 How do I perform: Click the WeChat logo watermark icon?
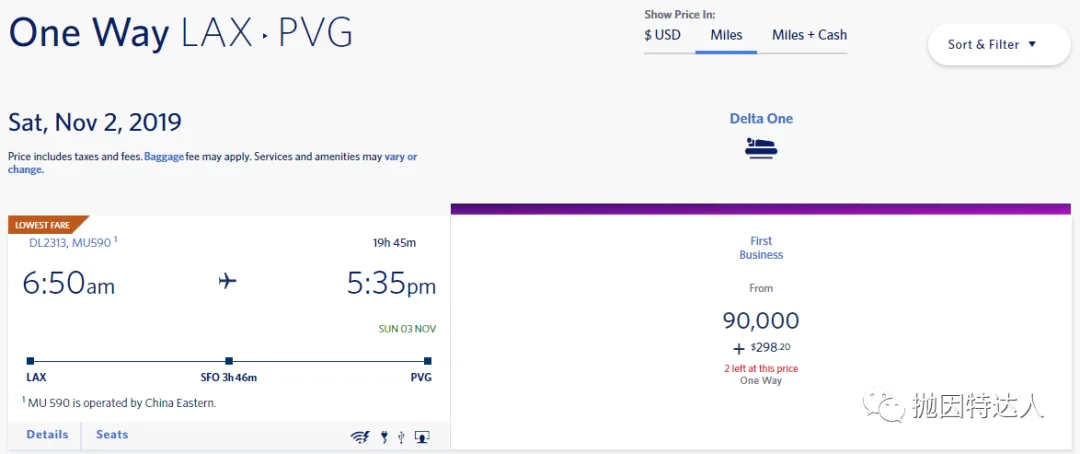click(x=884, y=404)
